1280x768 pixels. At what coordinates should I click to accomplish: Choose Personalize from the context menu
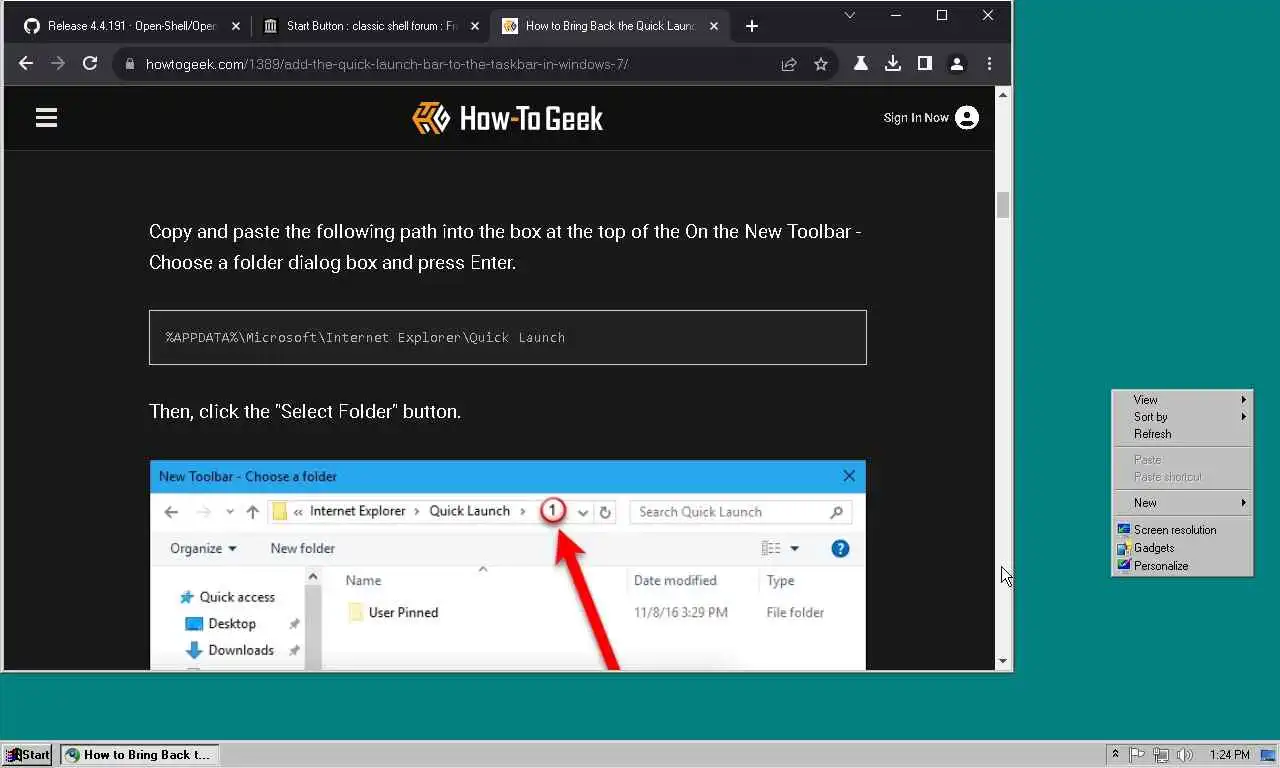tap(1182, 566)
